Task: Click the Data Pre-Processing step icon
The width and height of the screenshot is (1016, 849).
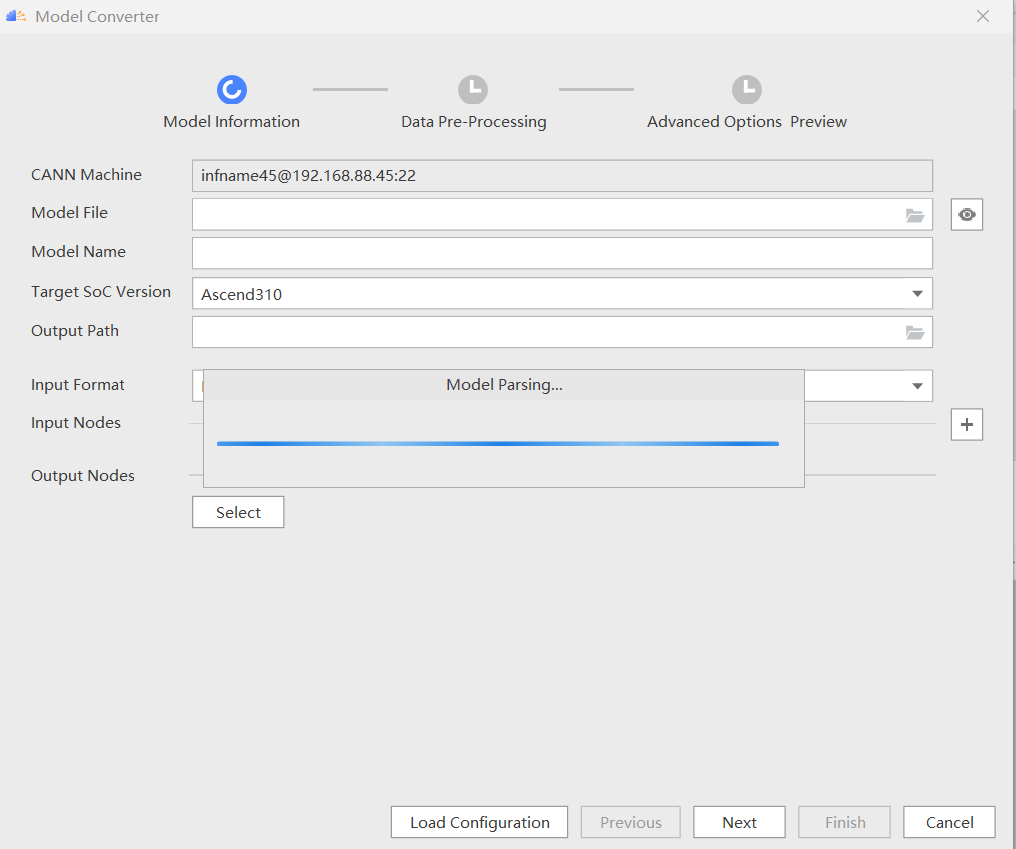Action: (x=473, y=90)
